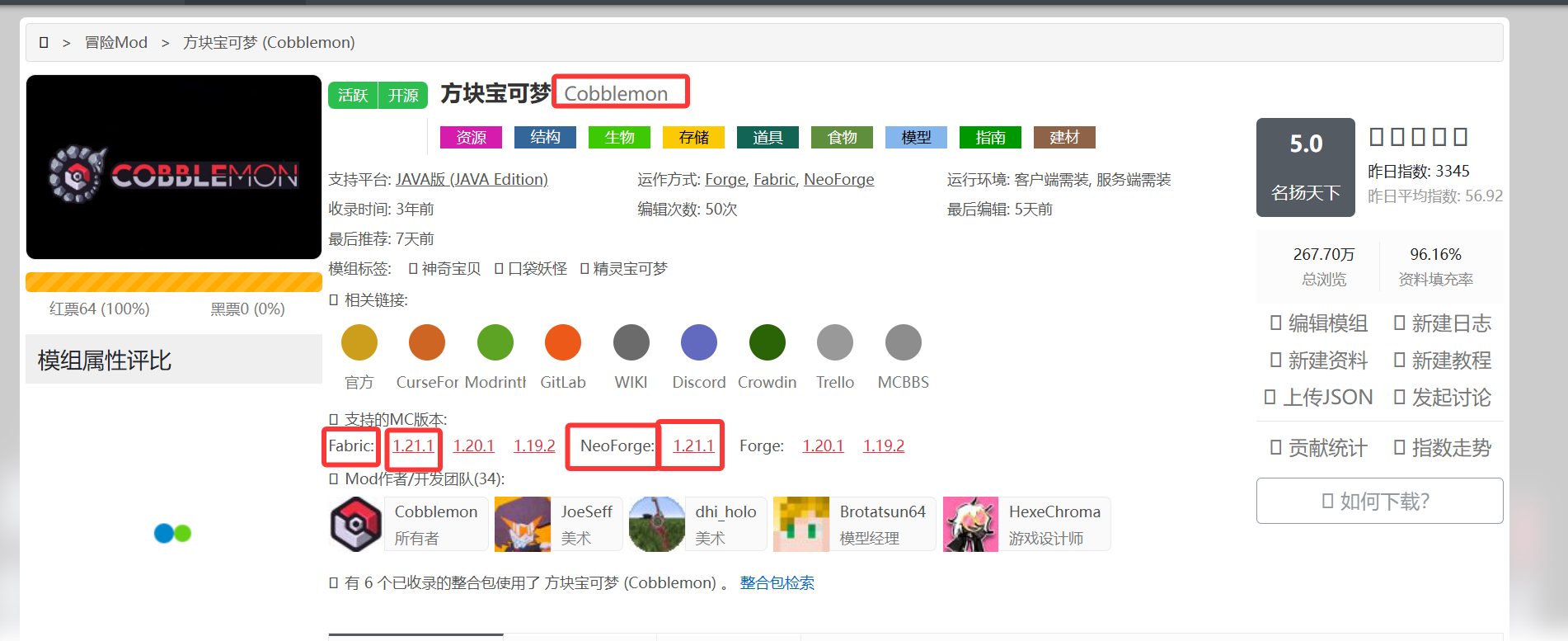Viewport: 1568px width, 641px height.
Task: Click the 开源 status badge
Action: point(403,96)
